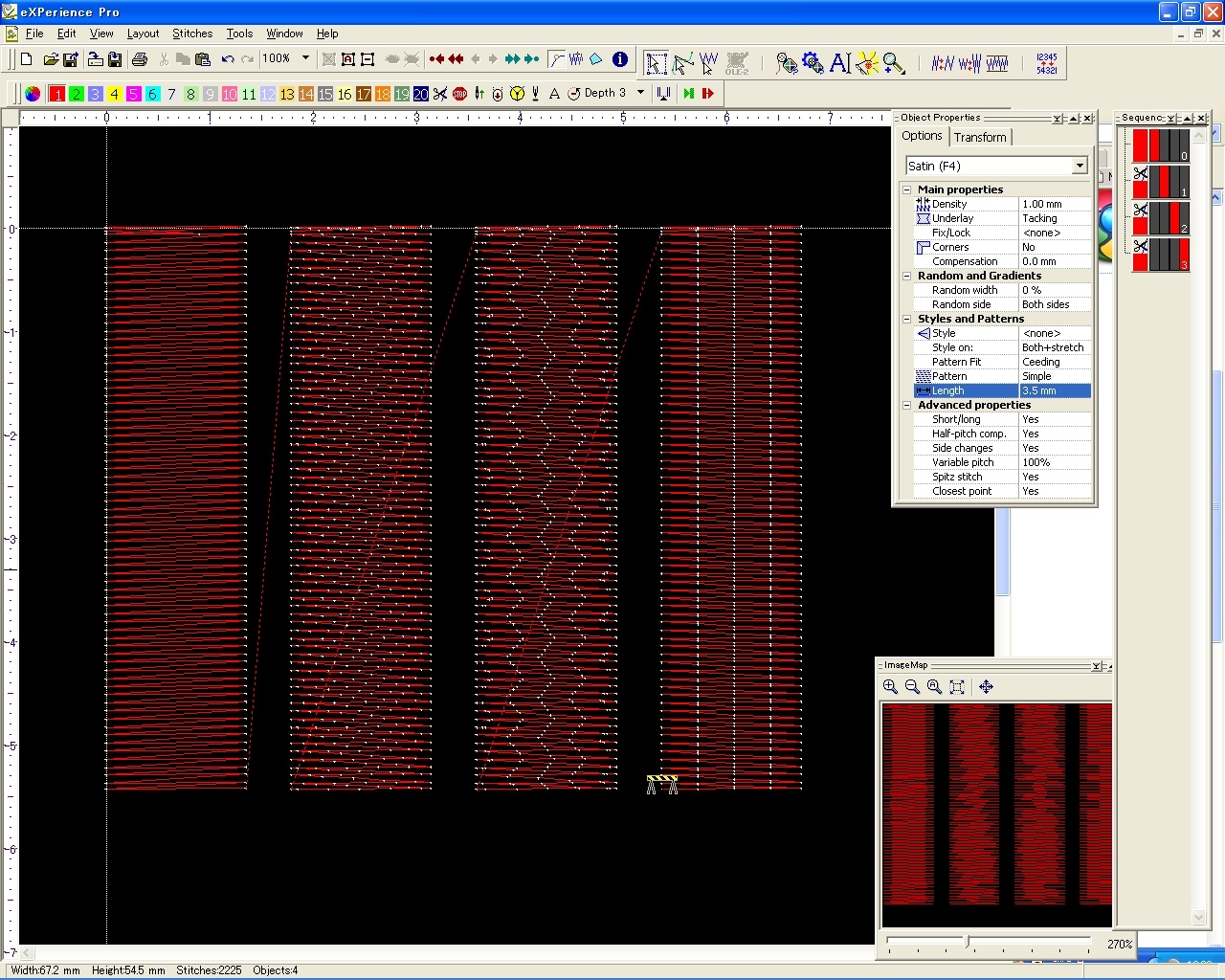The width and height of the screenshot is (1225, 980).
Task: Click the magnifier zoom tool in toolbar
Action: tap(894, 63)
